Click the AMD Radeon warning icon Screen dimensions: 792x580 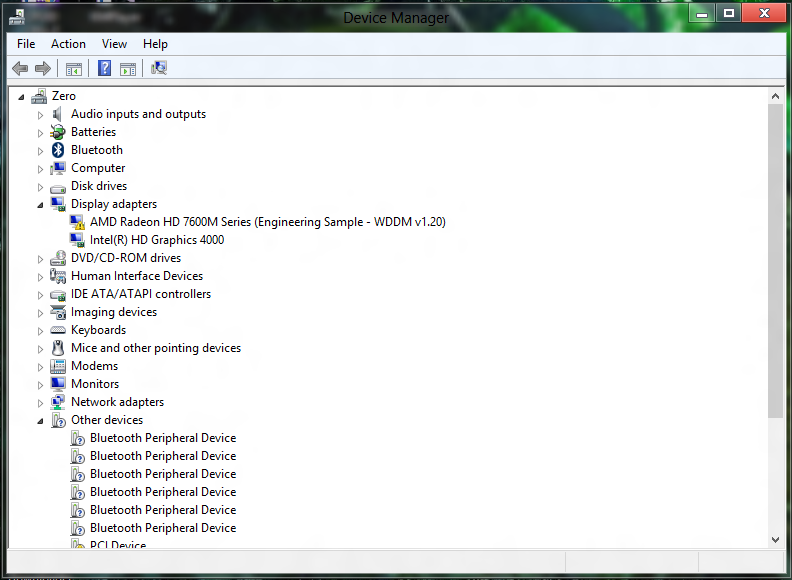77,222
